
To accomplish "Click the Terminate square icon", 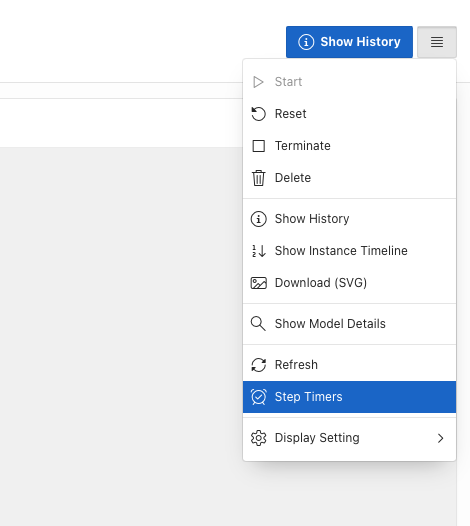I will point(258,146).
